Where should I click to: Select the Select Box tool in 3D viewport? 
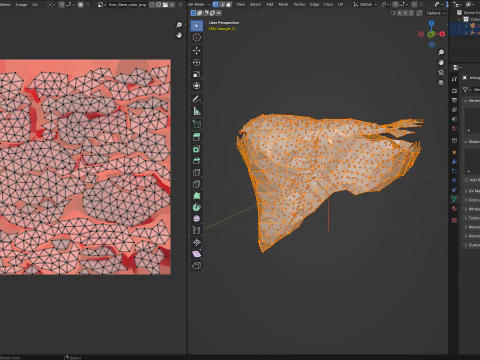tap(197, 26)
